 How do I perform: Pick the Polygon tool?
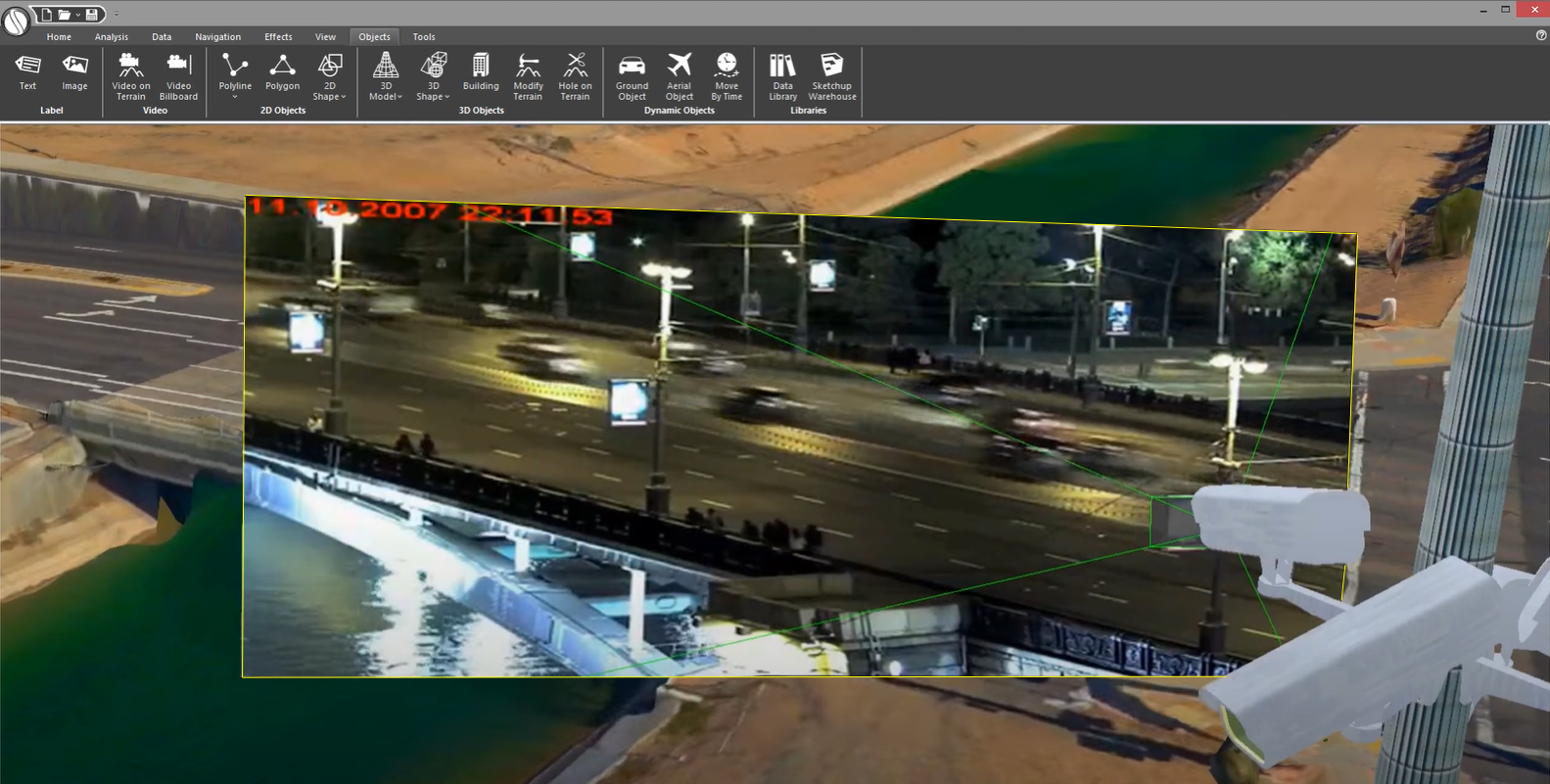click(282, 73)
